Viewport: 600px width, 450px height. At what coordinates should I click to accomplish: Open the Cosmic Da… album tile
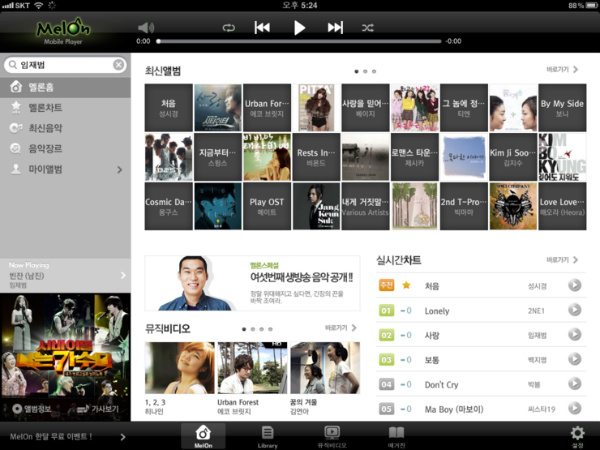click(168, 206)
